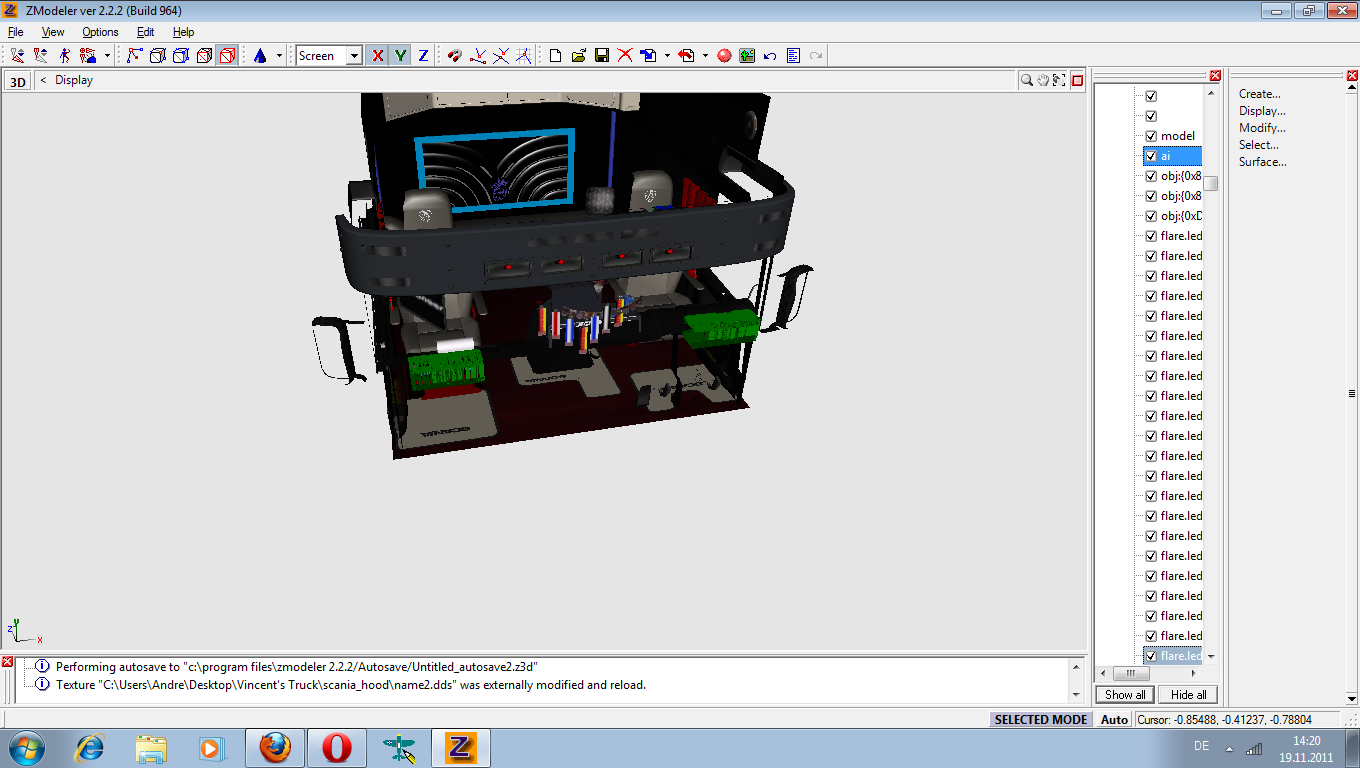Collapse the viewport Display menu arrow

point(43,80)
